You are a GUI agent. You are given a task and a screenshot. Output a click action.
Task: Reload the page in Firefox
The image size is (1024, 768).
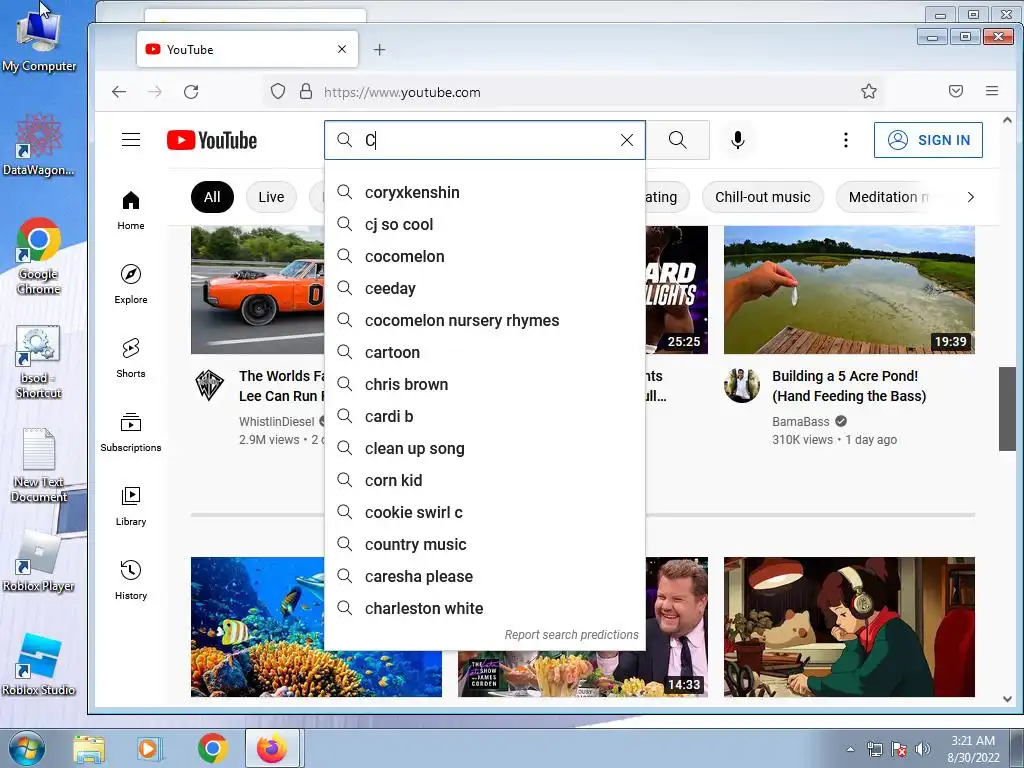click(x=191, y=92)
